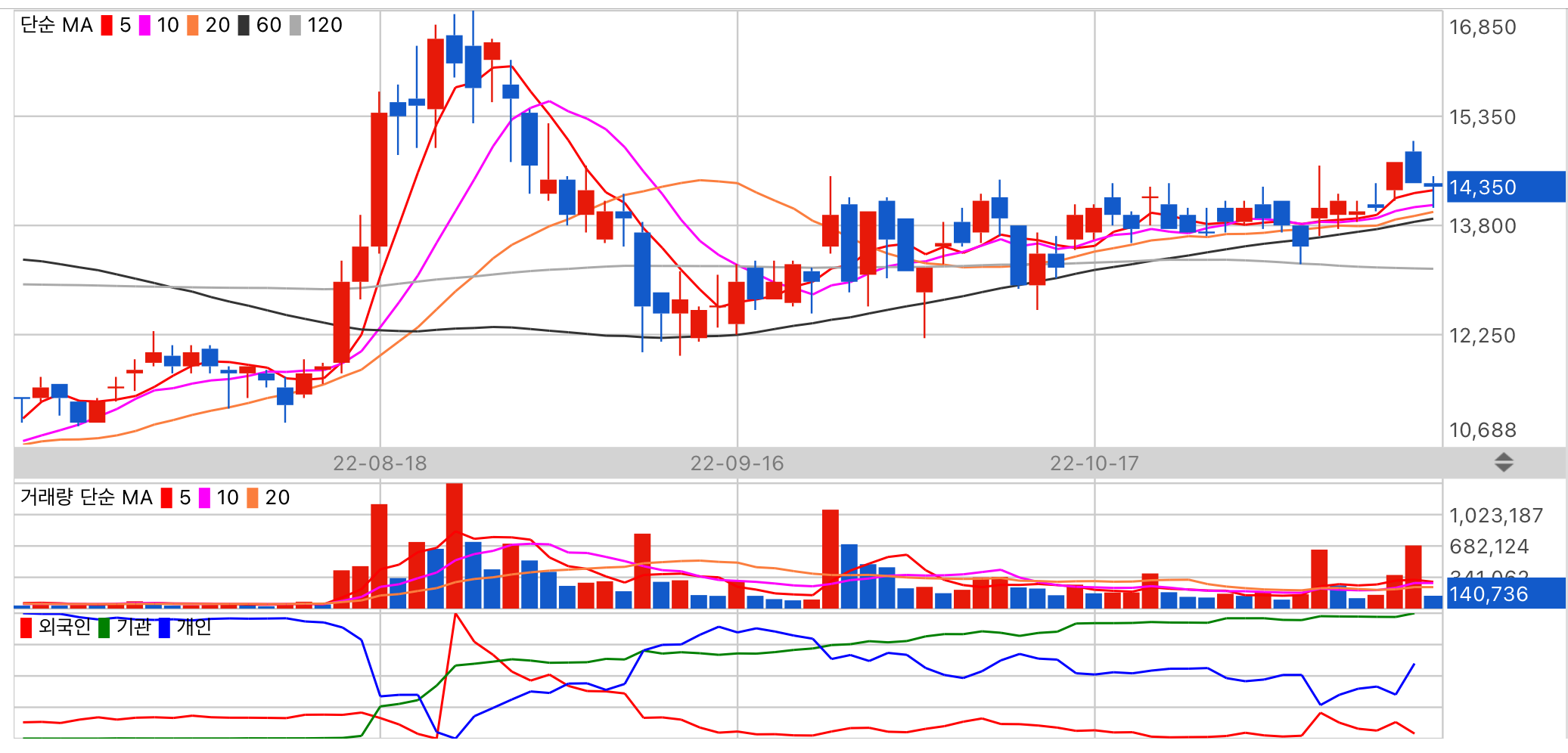Click the 12,250 price axis label

(x=1483, y=336)
